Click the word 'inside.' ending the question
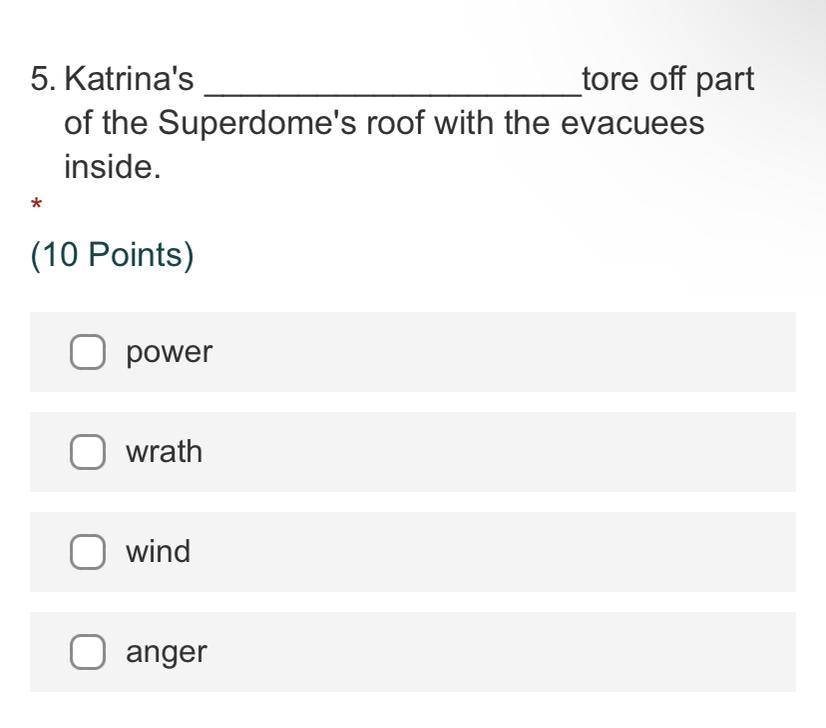826x728 pixels. (x=112, y=167)
